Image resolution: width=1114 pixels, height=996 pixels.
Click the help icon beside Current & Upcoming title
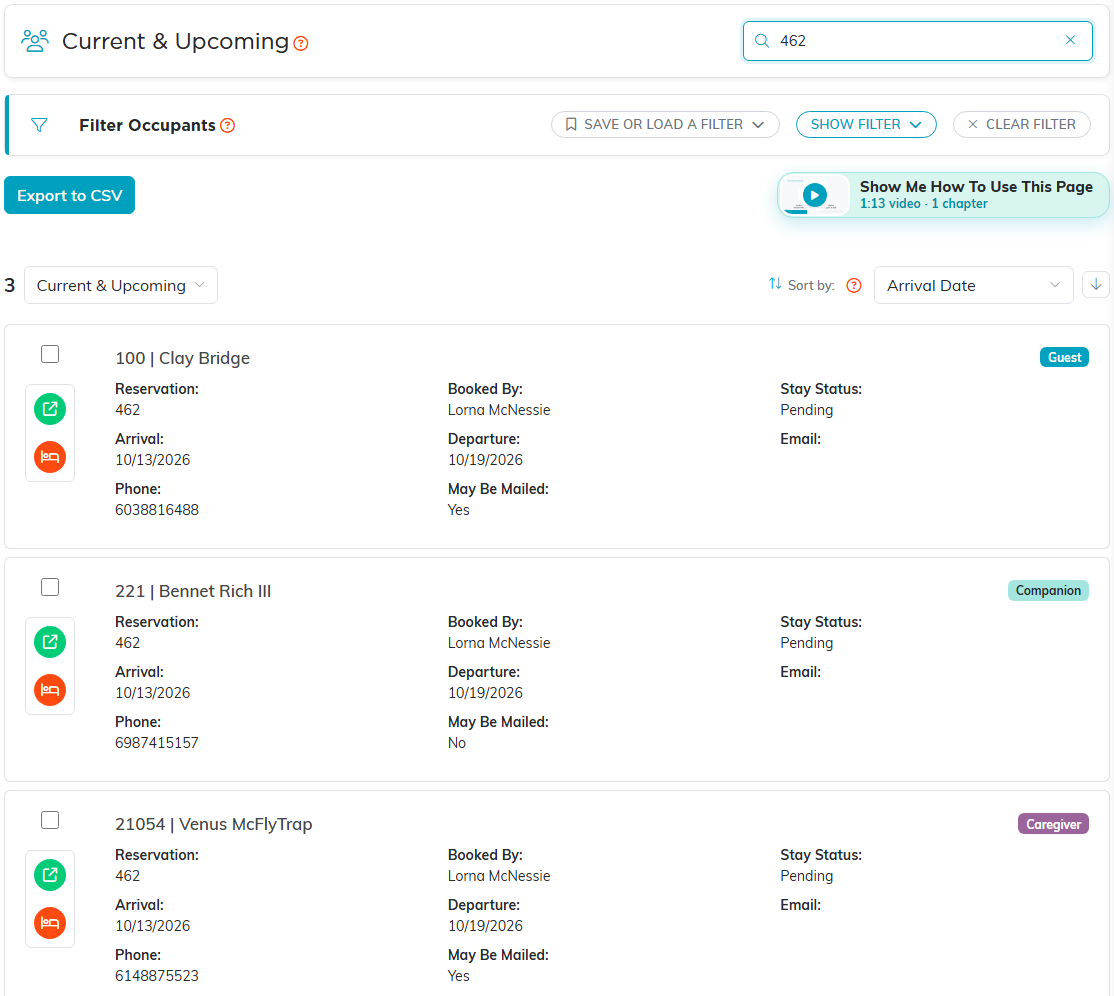pos(301,44)
